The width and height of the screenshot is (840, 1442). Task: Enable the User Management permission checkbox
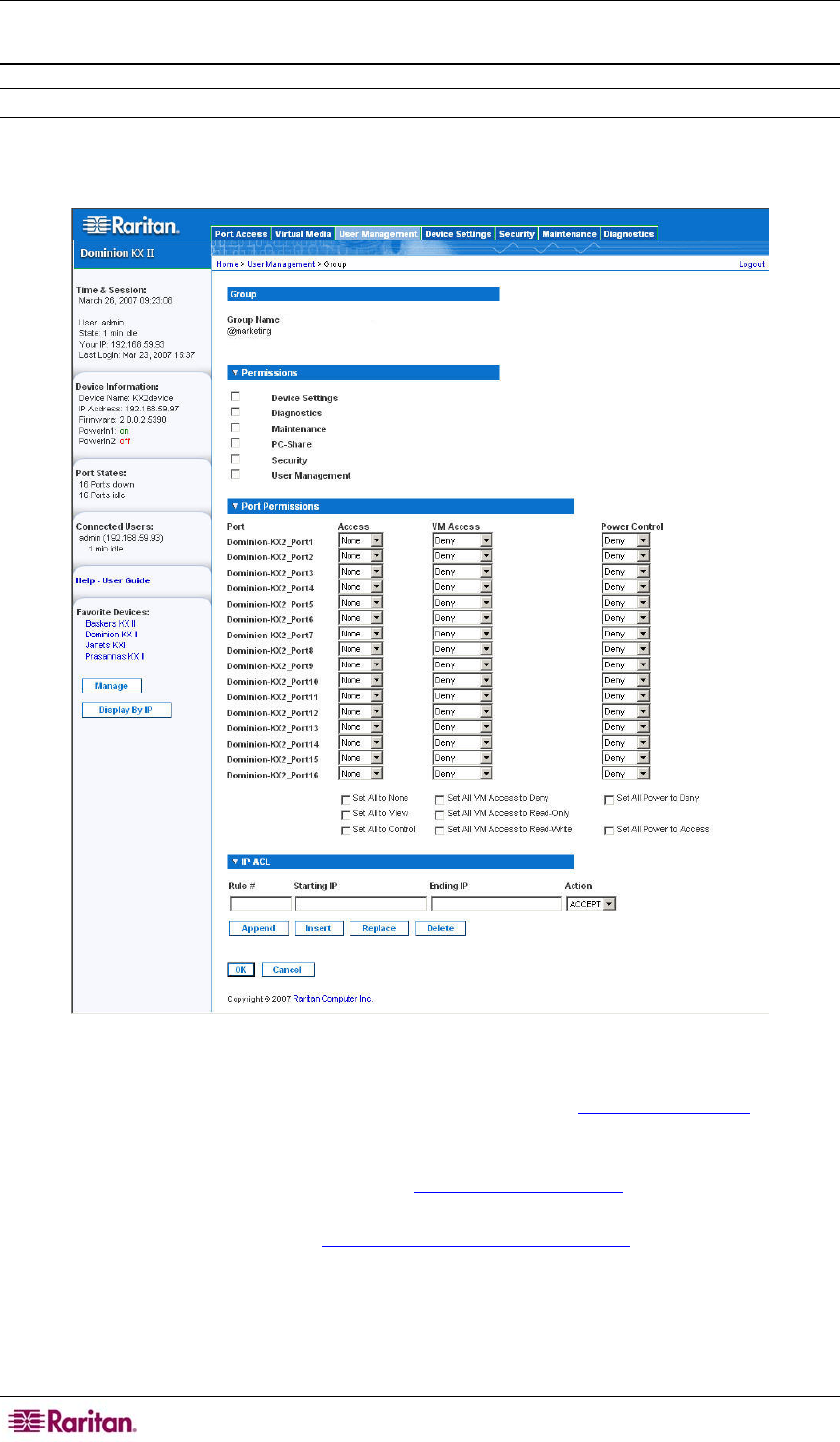click(x=235, y=474)
